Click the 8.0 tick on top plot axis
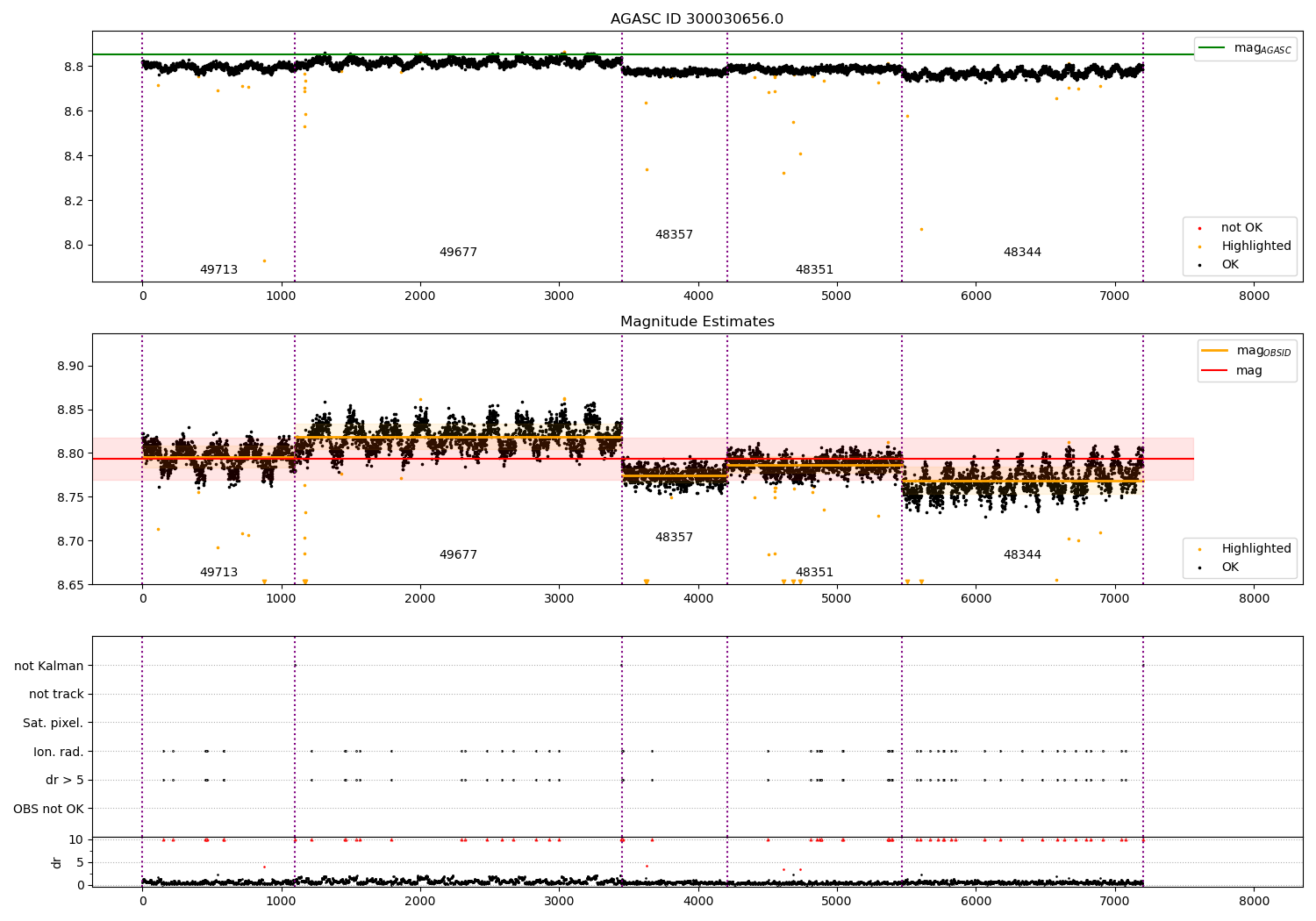1316x921 pixels. (x=74, y=246)
